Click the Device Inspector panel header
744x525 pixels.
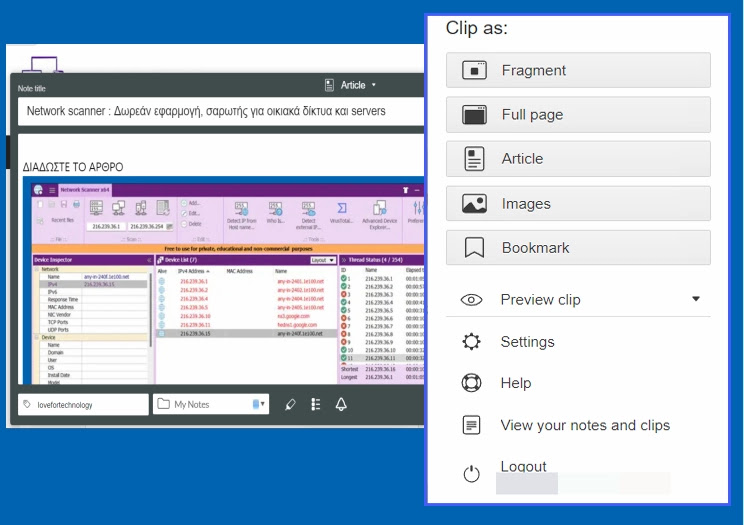[93, 260]
